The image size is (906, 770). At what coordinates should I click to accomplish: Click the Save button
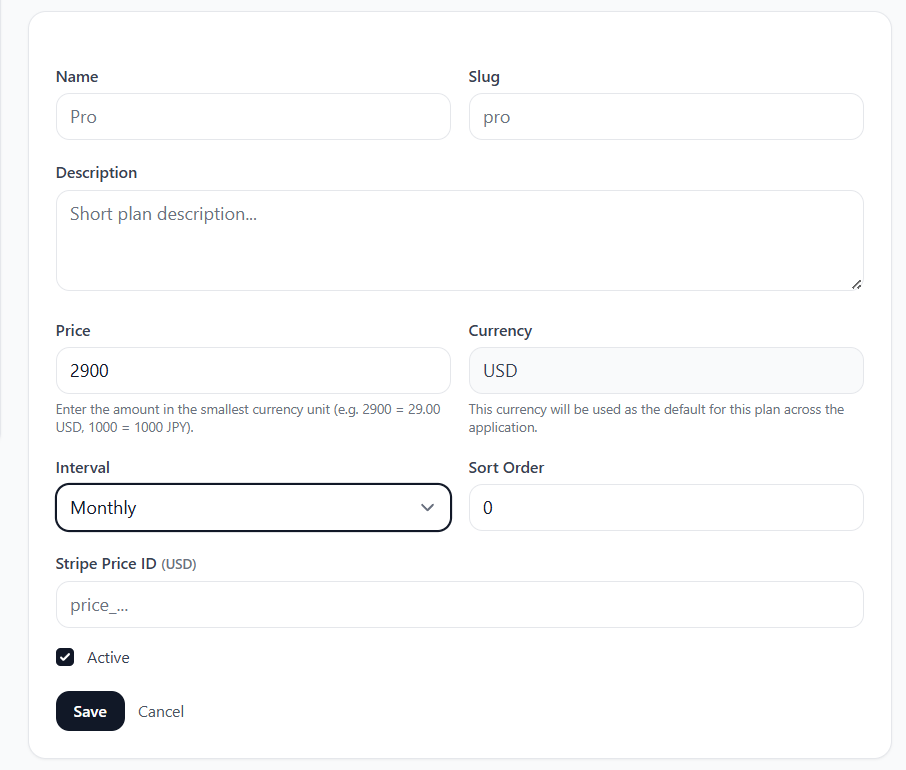click(90, 711)
